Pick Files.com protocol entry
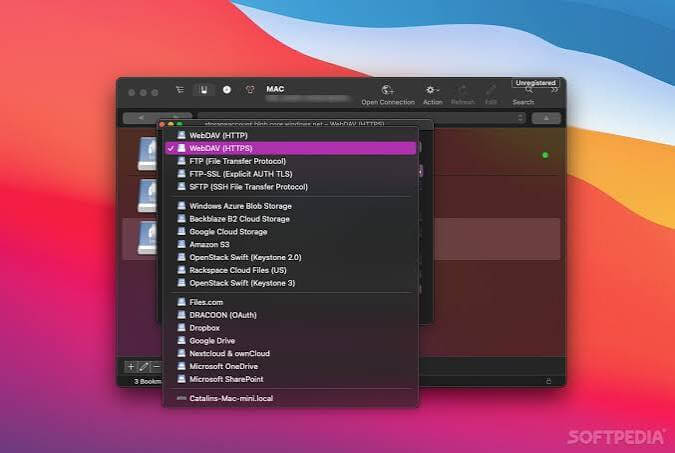 [291, 302]
